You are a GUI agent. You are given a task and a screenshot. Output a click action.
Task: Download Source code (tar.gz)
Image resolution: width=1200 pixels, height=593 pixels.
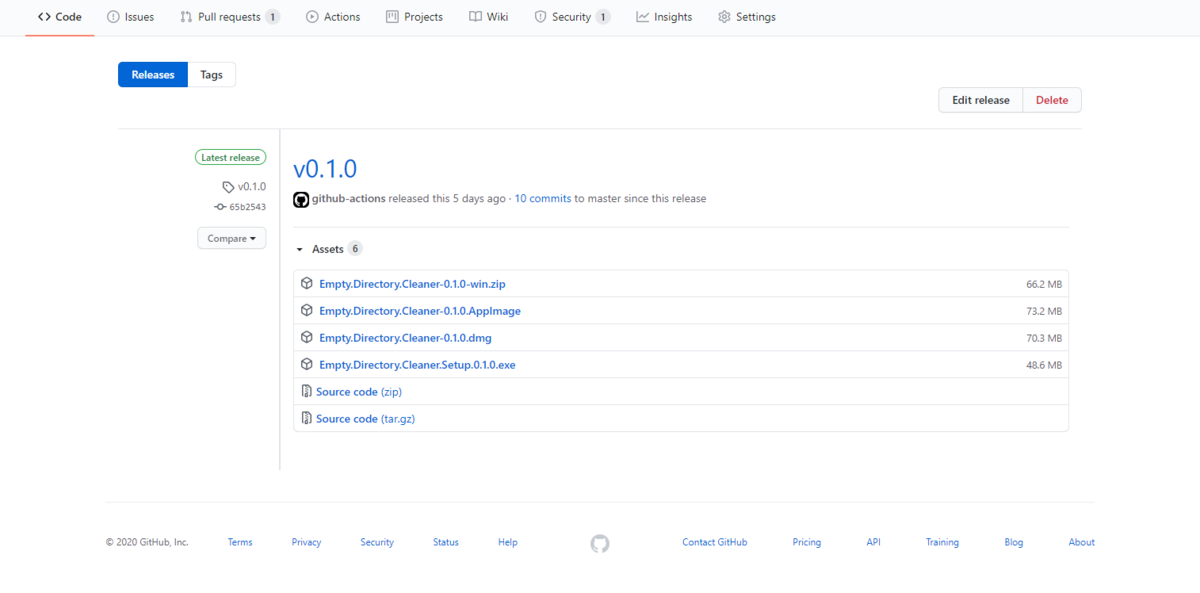[365, 419]
